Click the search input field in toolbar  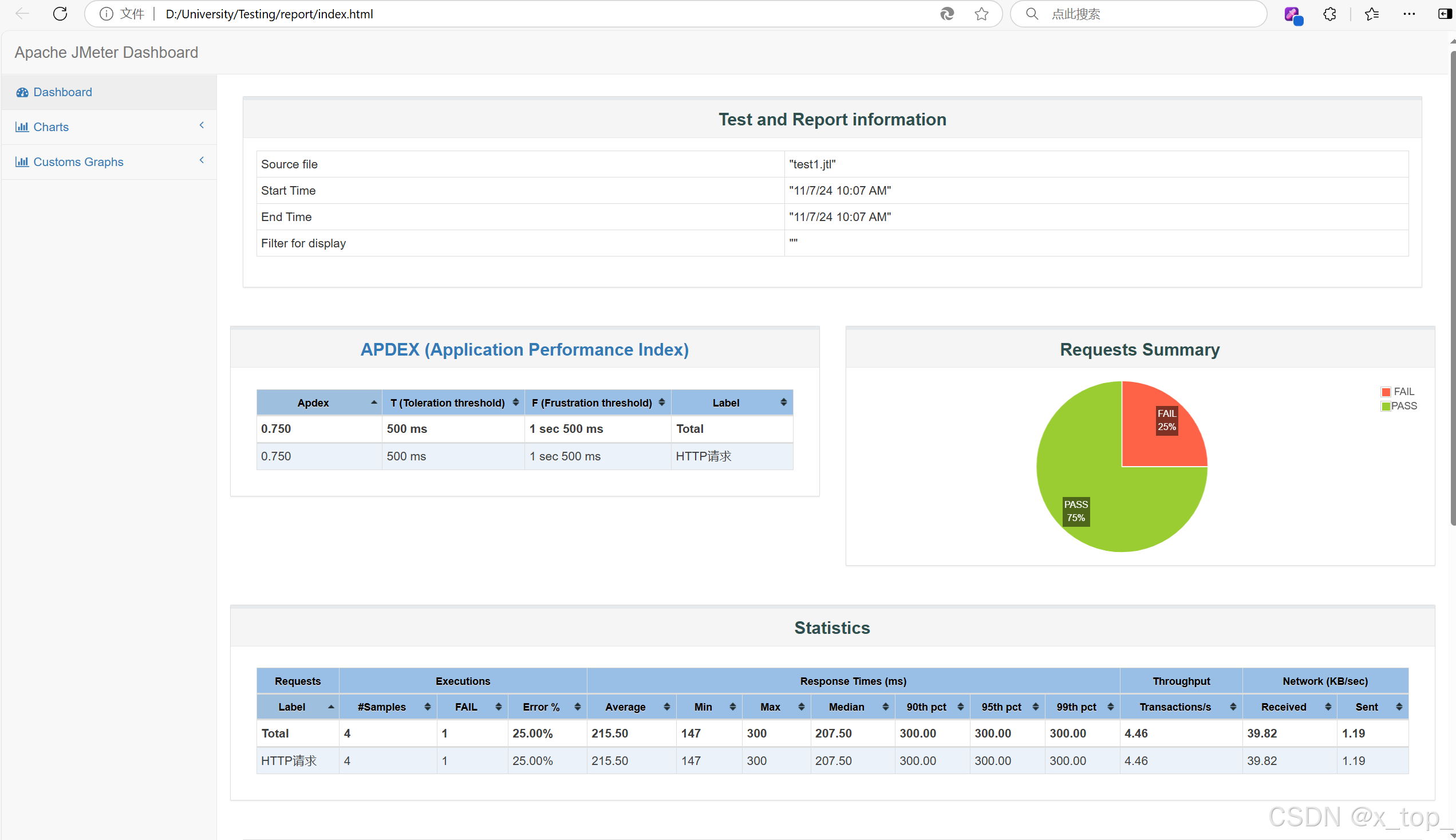coord(1148,14)
